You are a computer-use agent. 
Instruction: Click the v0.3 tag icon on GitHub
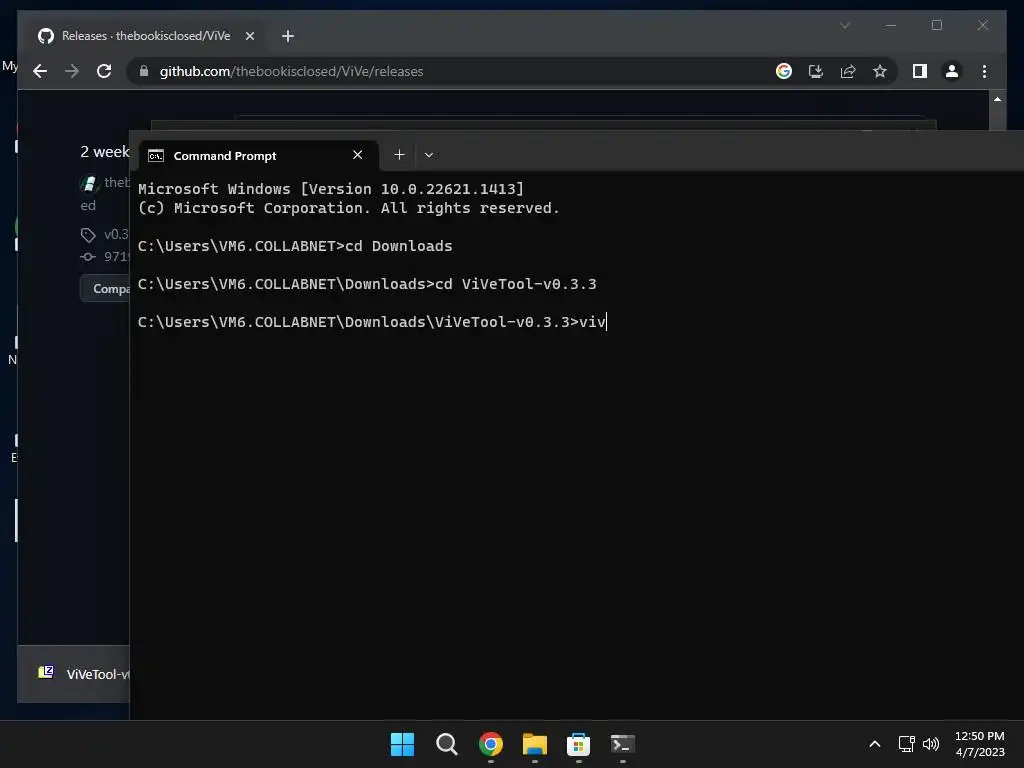pyautogui.click(x=88, y=234)
